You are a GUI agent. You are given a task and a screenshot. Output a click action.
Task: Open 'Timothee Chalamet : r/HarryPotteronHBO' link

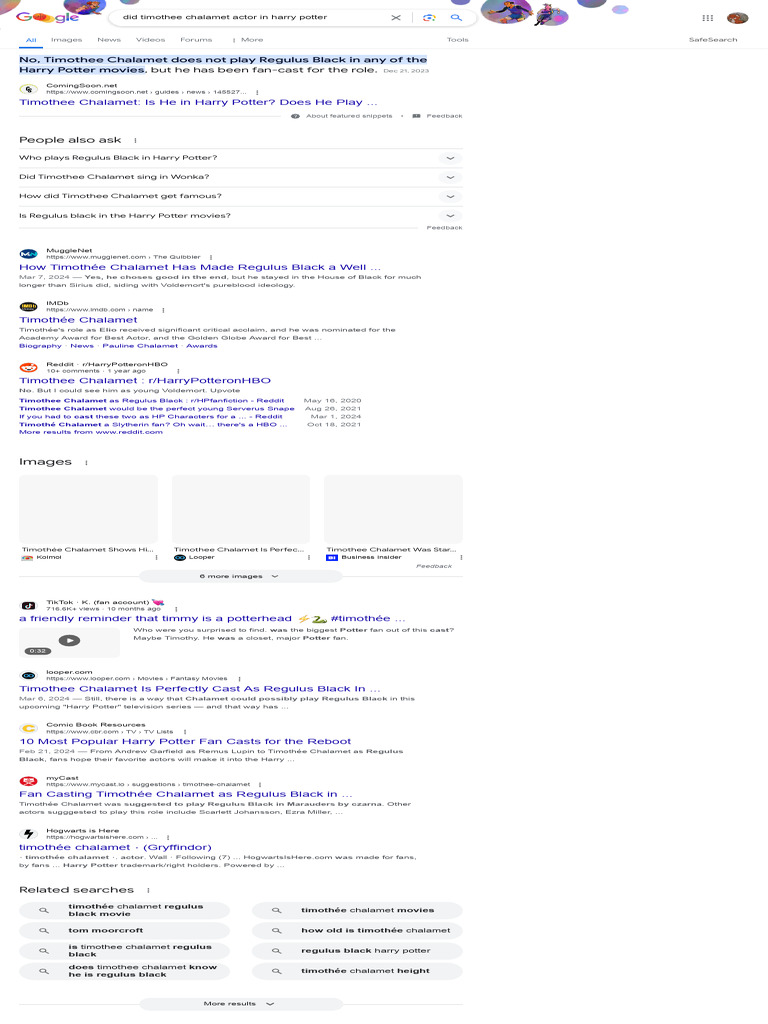pos(145,381)
